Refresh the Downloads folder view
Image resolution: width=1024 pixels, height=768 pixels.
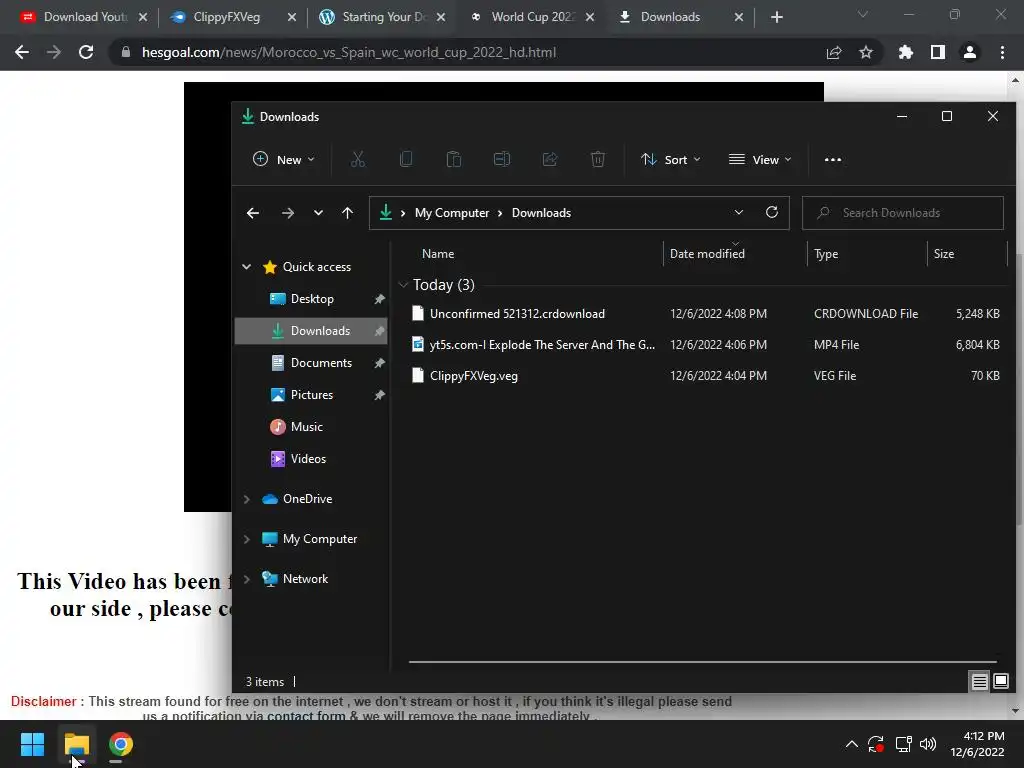tap(772, 212)
